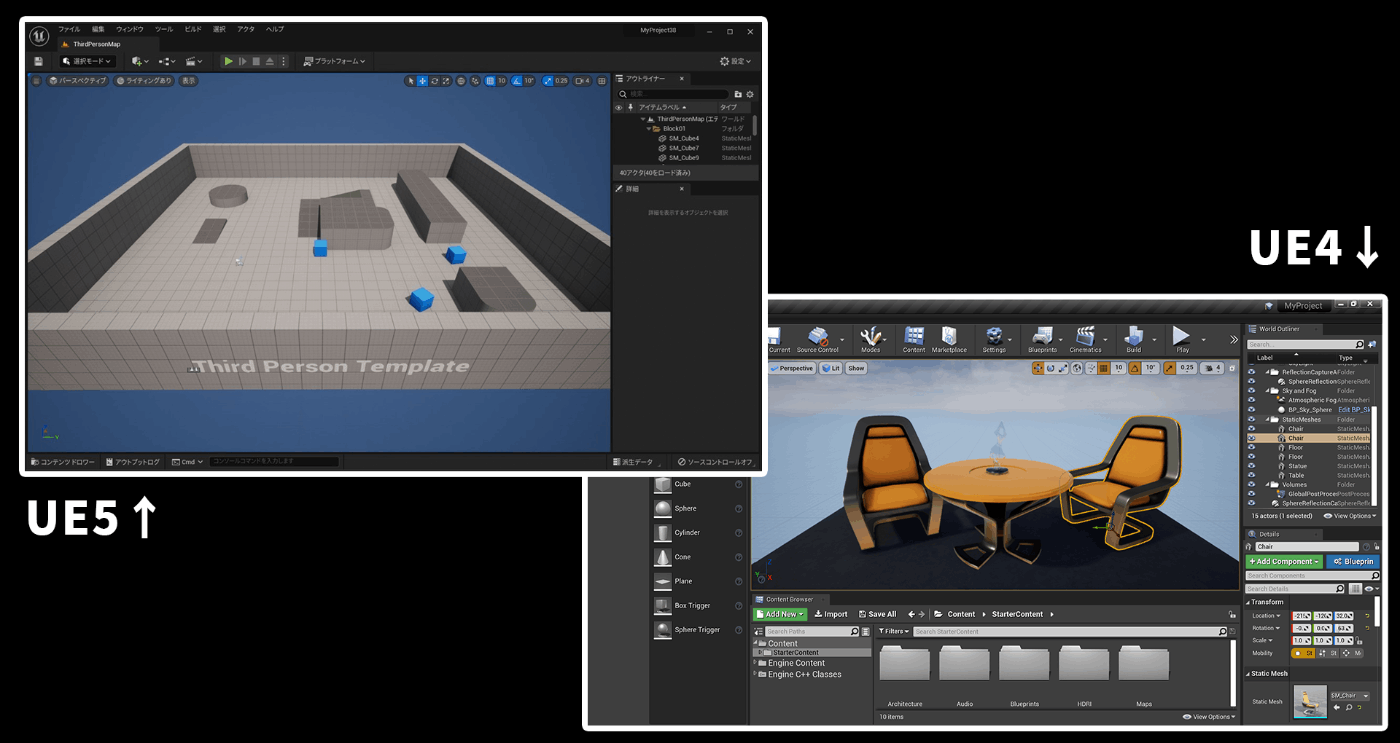Hide the Table actor in World Outliner
The image size is (1400, 743).
tap(1251, 475)
